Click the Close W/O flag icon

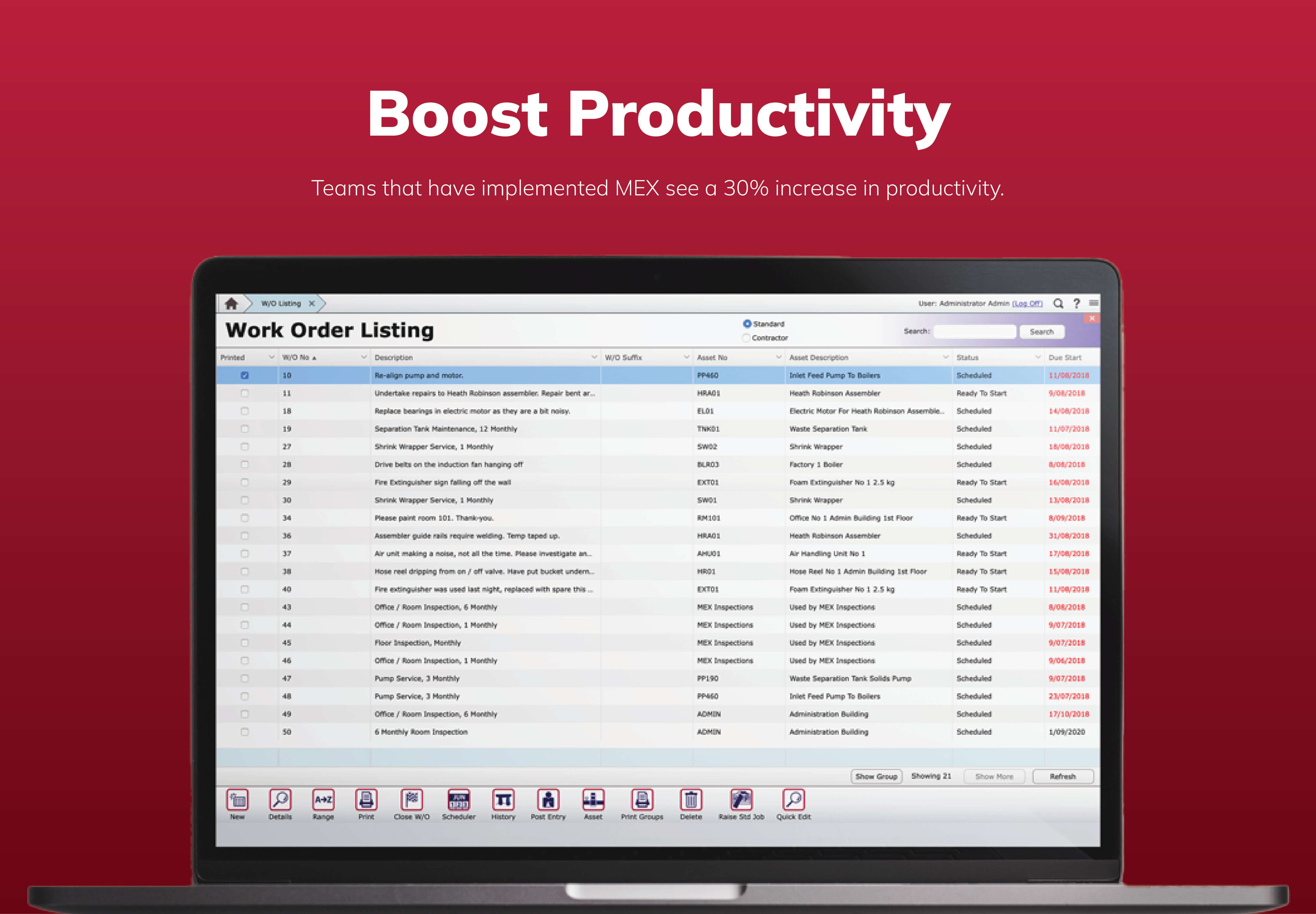[411, 800]
